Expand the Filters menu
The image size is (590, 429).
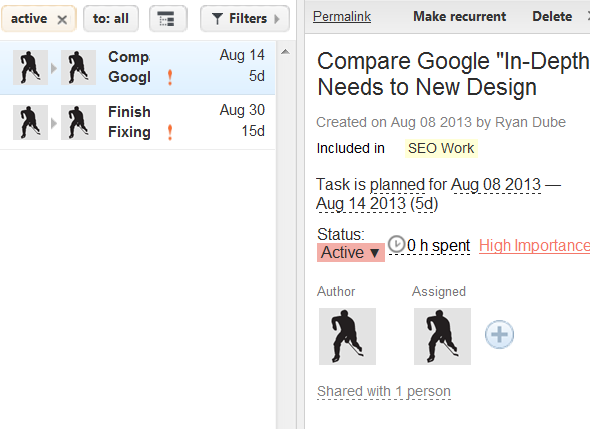(x=245, y=18)
